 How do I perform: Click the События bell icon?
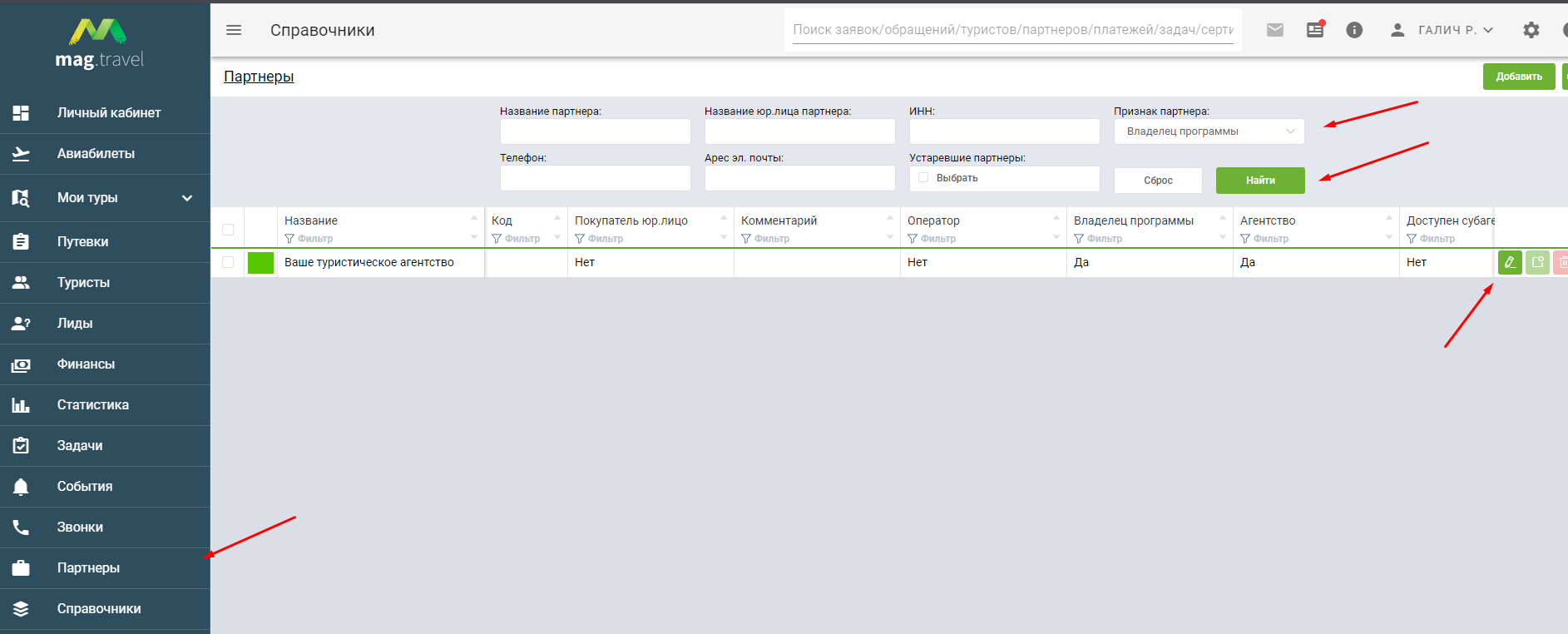21,487
